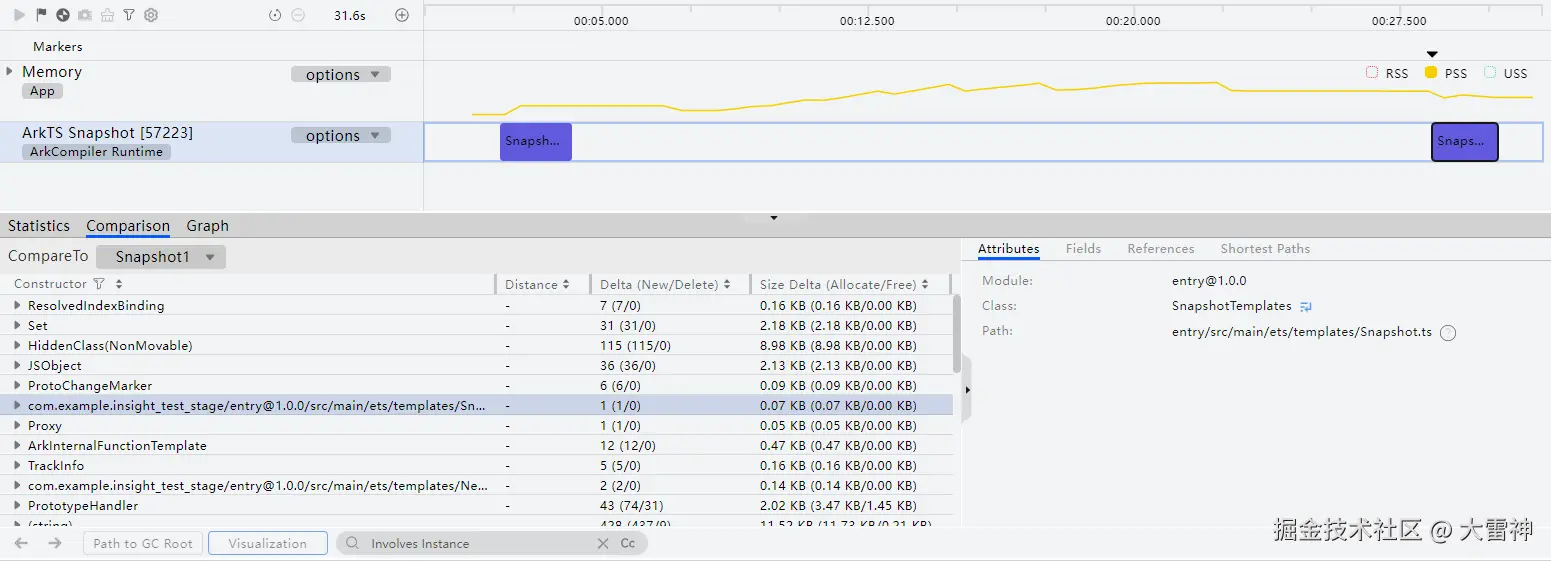
Task: Click the ArkCompiler Runtime tag
Action: coord(96,152)
